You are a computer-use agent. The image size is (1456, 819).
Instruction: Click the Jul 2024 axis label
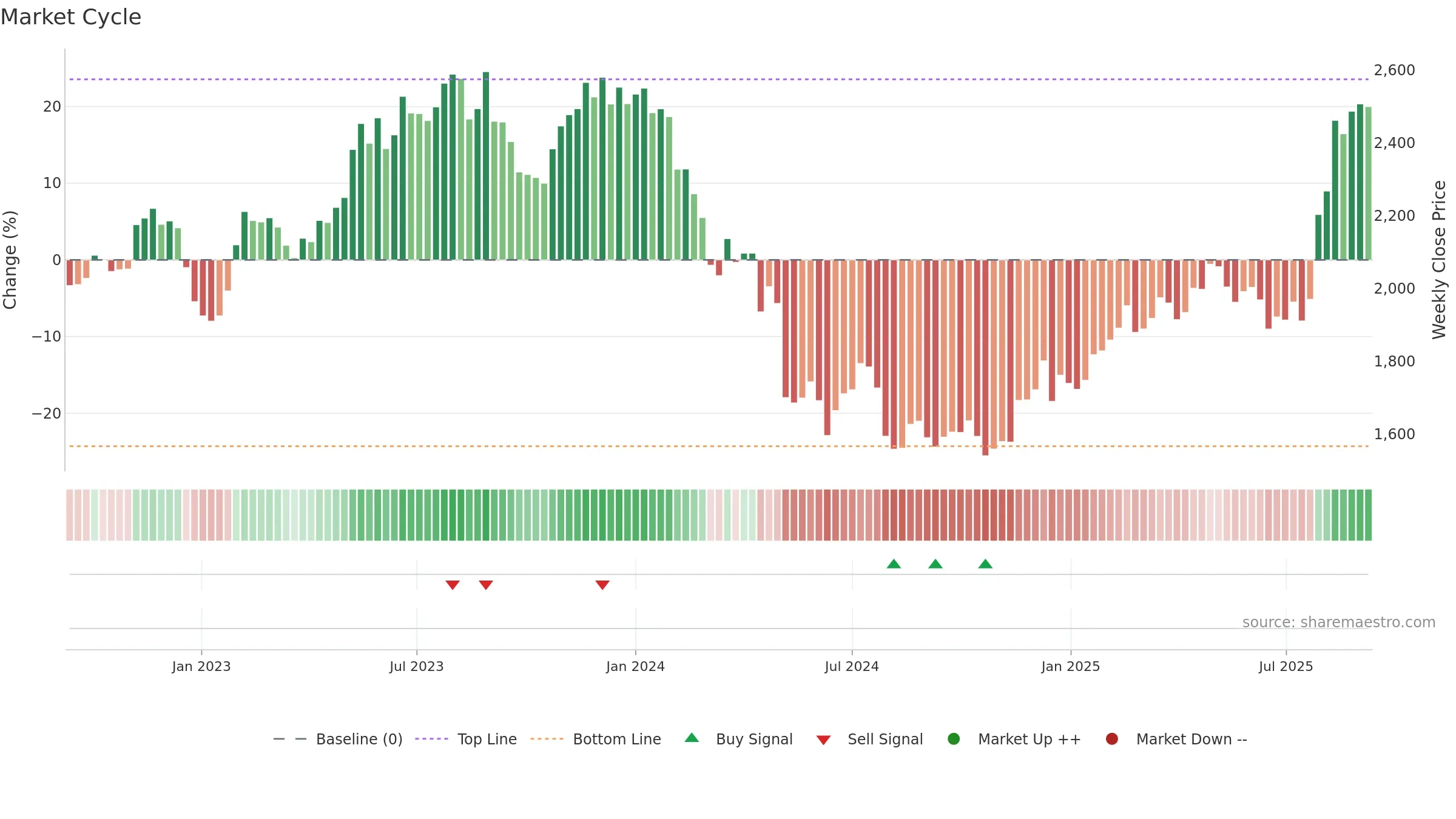pyautogui.click(x=852, y=666)
